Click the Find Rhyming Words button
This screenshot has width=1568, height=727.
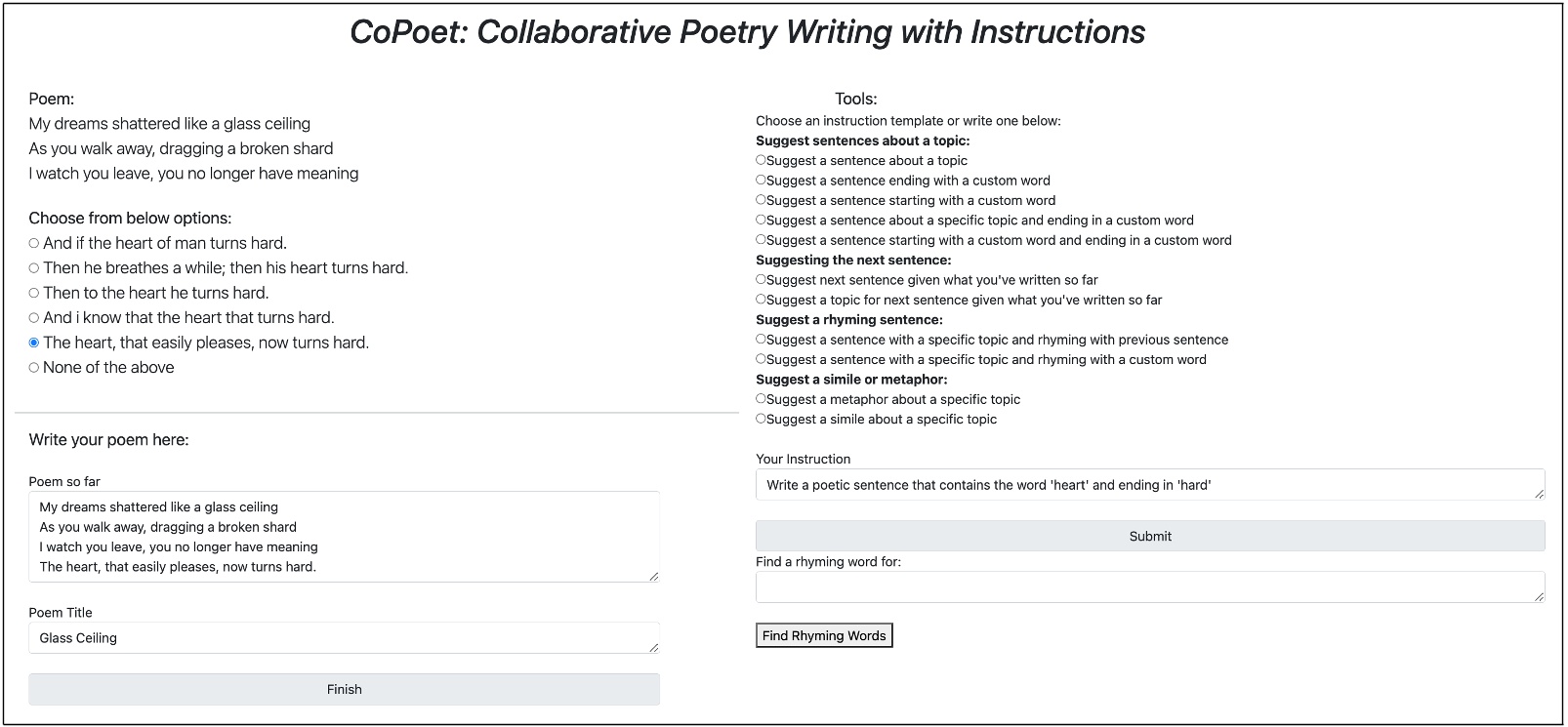click(x=824, y=634)
